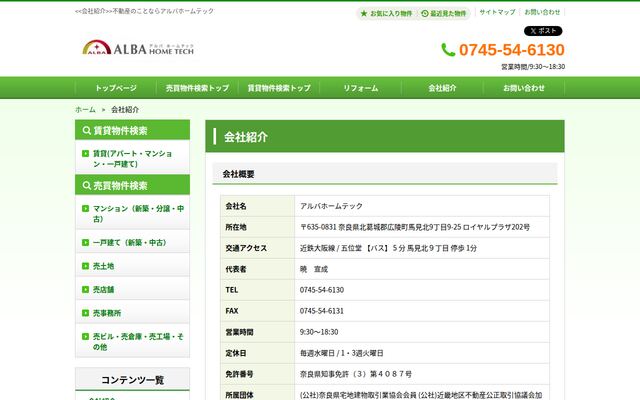The height and width of the screenshot is (400, 640).
Task: Click the 交通アクセス value 近鉄大阪線 / 五位堂
Action: click(388, 248)
